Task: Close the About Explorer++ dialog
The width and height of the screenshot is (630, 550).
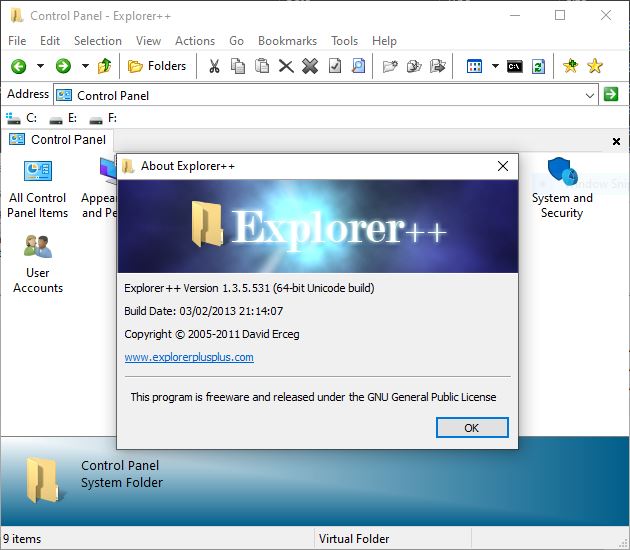Action: [x=503, y=166]
